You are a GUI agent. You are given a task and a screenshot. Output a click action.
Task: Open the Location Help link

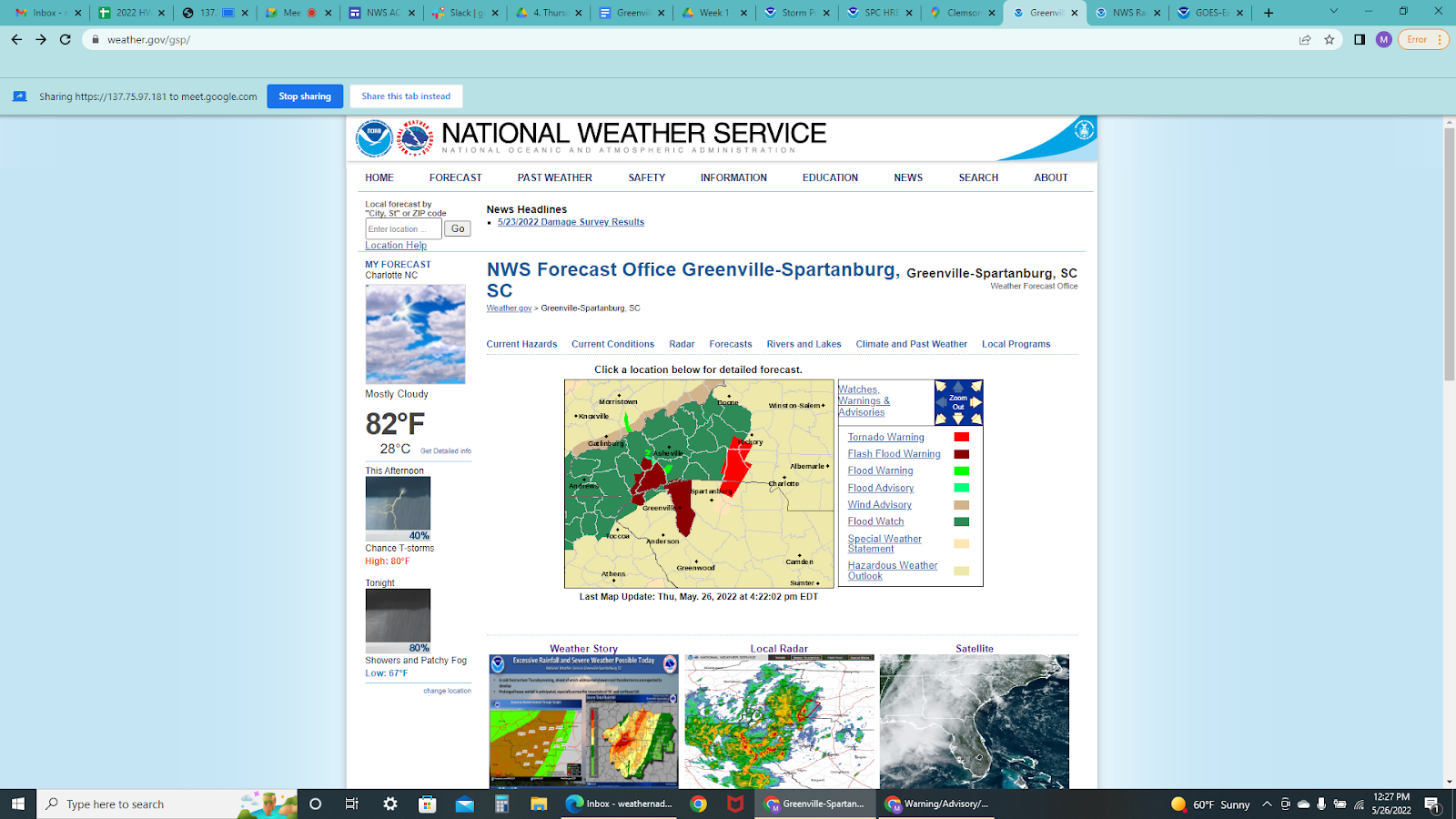396,246
